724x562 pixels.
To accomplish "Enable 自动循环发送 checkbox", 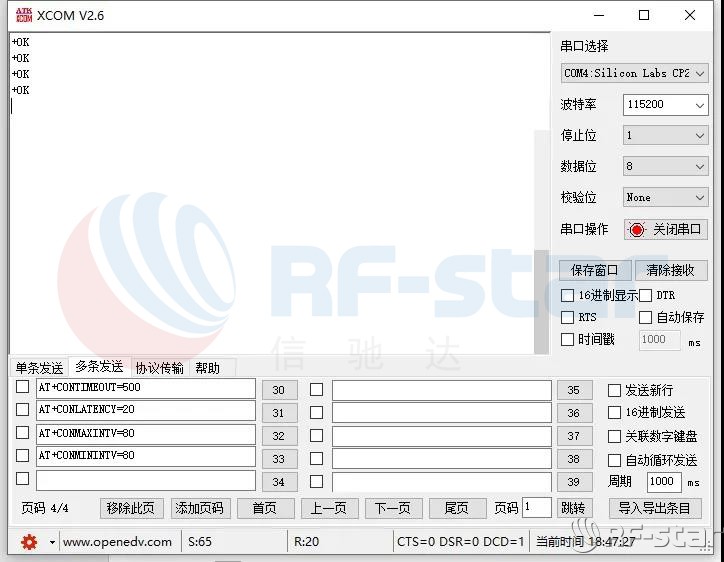I will [614, 460].
